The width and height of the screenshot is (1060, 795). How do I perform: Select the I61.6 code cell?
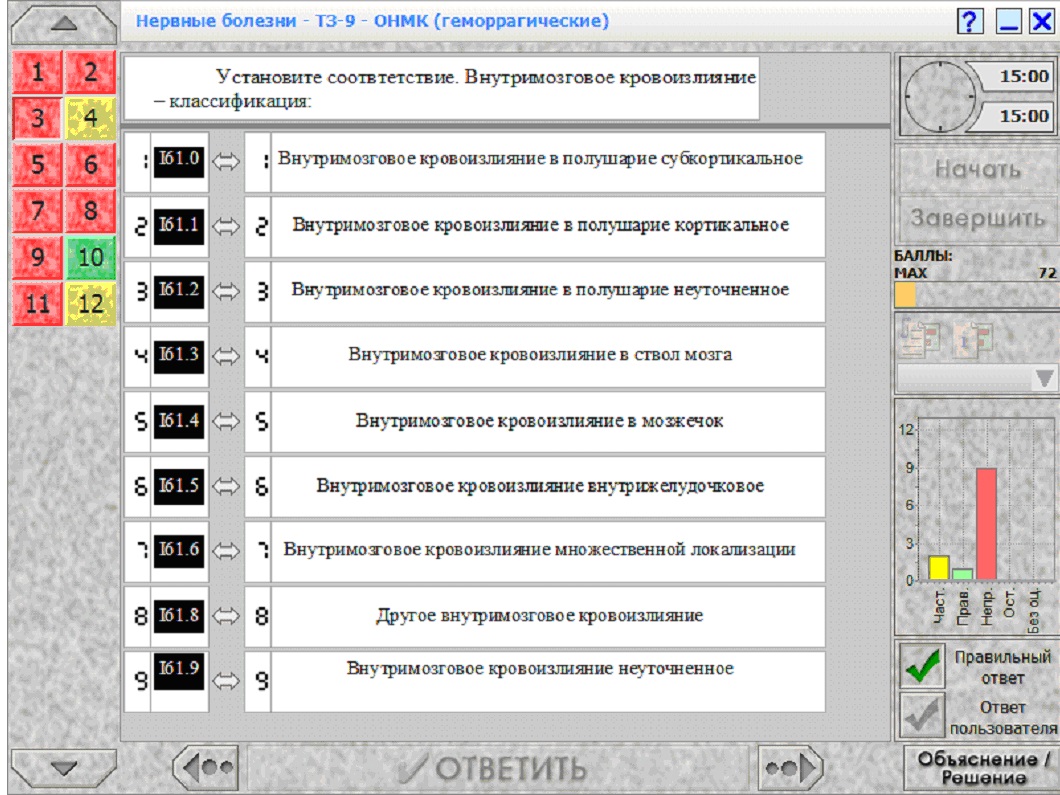pos(179,550)
